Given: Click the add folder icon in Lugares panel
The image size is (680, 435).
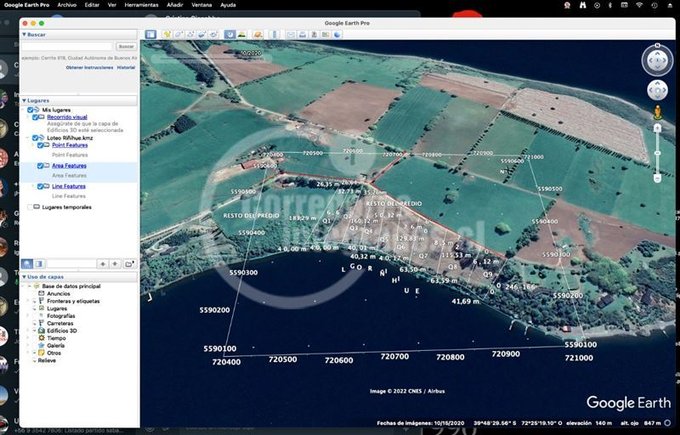Looking at the screenshot, I should (x=129, y=264).
